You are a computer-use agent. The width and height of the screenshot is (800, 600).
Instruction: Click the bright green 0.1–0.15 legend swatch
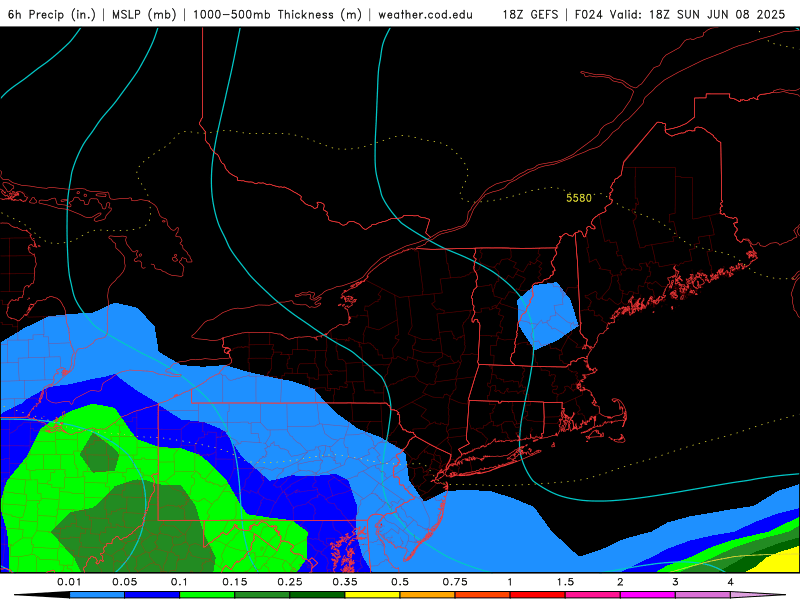pyautogui.click(x=207, y=595)
